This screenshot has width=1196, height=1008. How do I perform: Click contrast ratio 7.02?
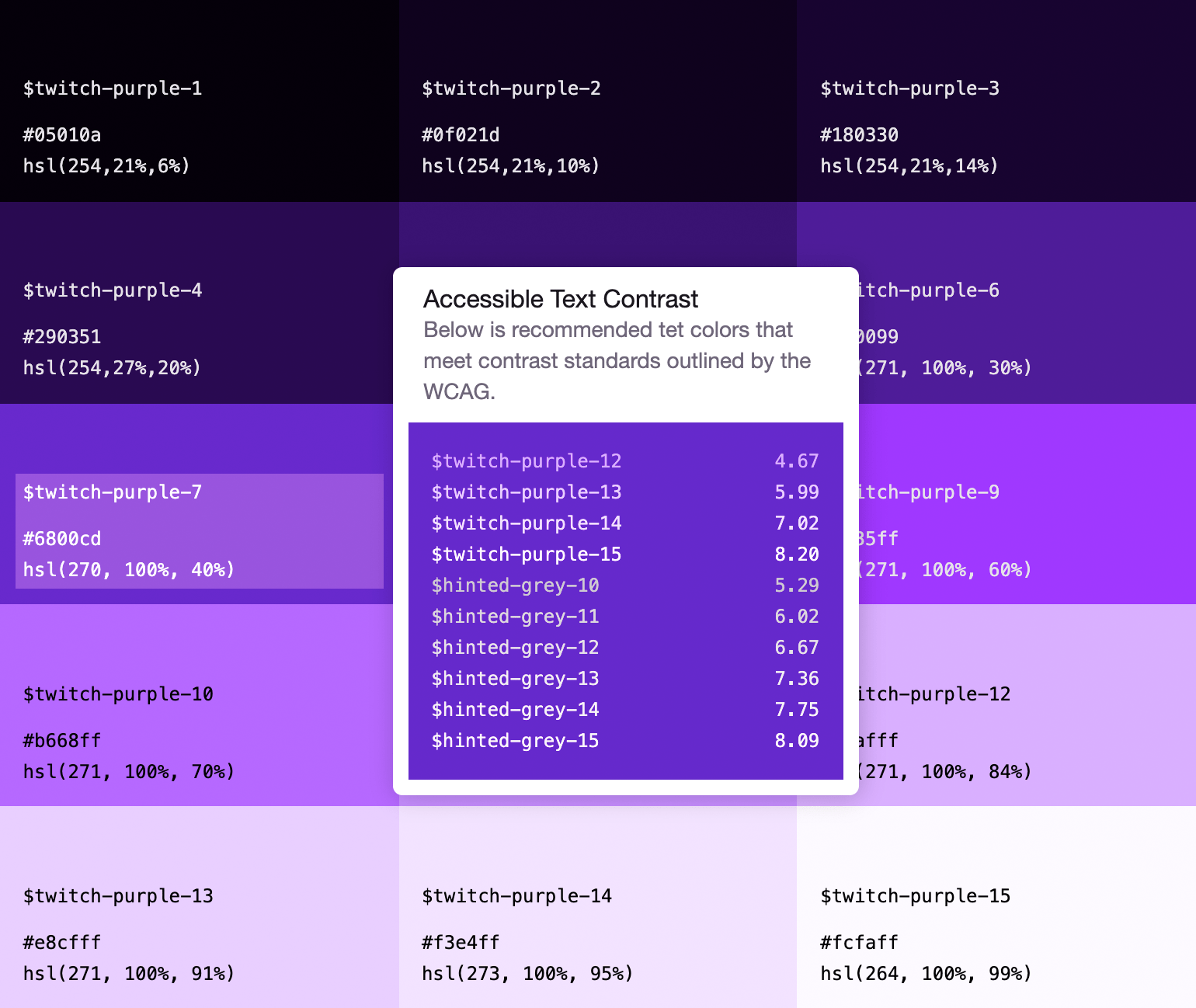click(x=797, y=523)
